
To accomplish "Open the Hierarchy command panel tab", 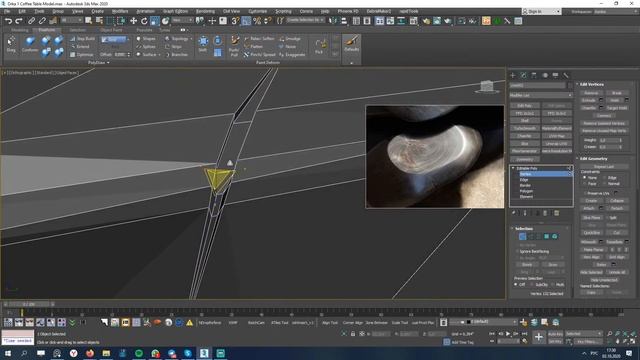I will click(x=534, y=75).
